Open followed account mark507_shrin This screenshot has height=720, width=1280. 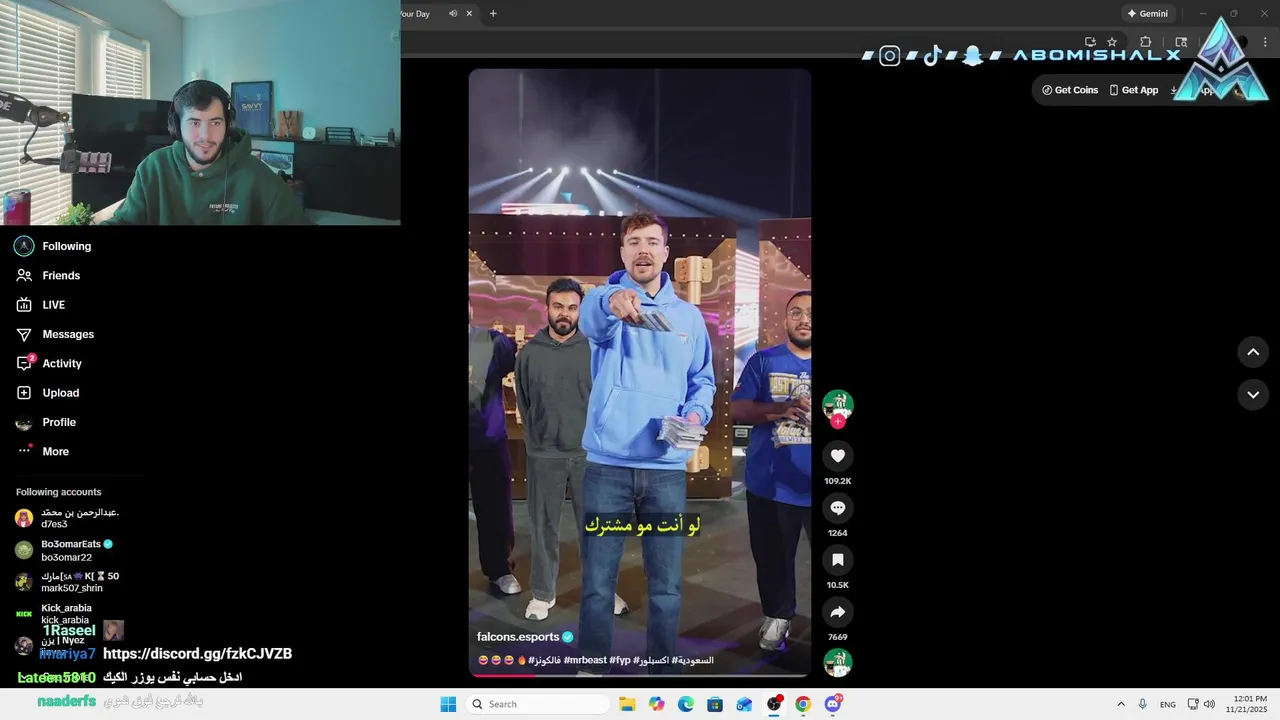click(x=68, y=582)
